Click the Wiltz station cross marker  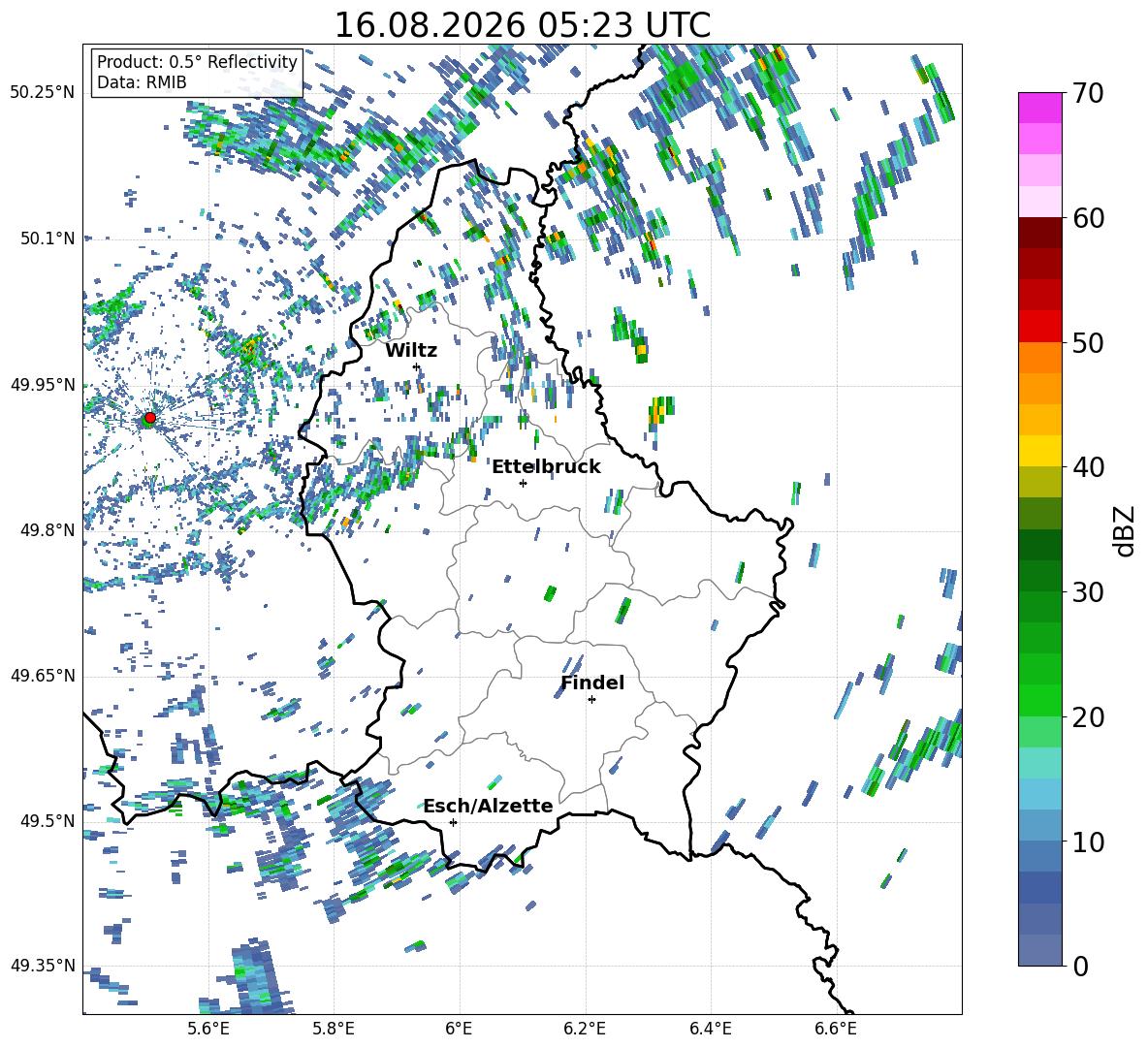tap(417, 366)
